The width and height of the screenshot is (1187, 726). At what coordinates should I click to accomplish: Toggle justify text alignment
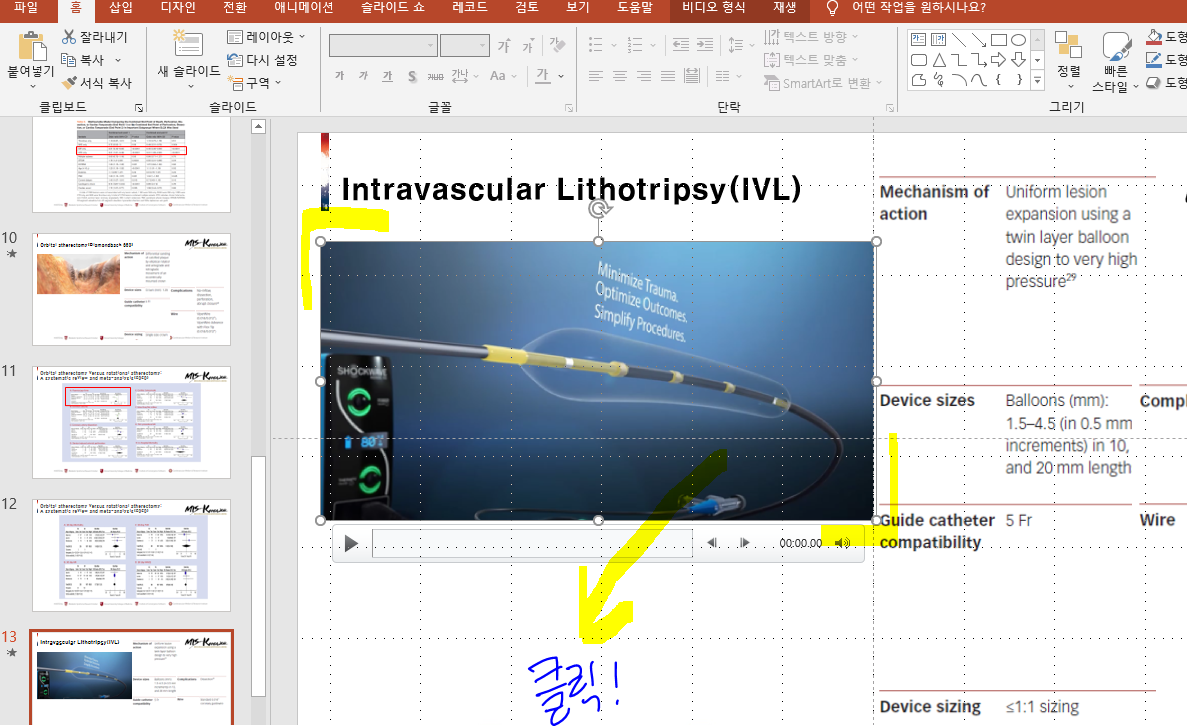click(x=668, y=76)
